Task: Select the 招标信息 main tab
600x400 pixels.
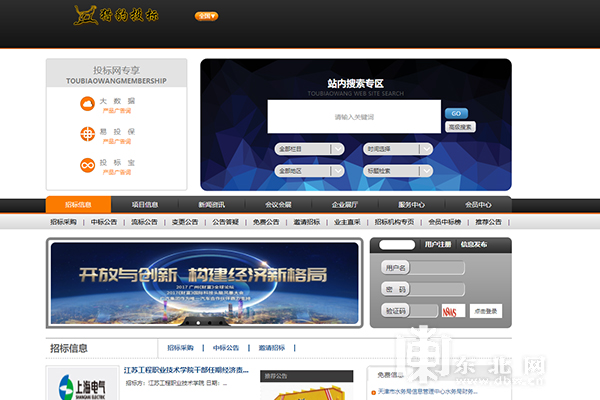Action: (x=78, y=204)
